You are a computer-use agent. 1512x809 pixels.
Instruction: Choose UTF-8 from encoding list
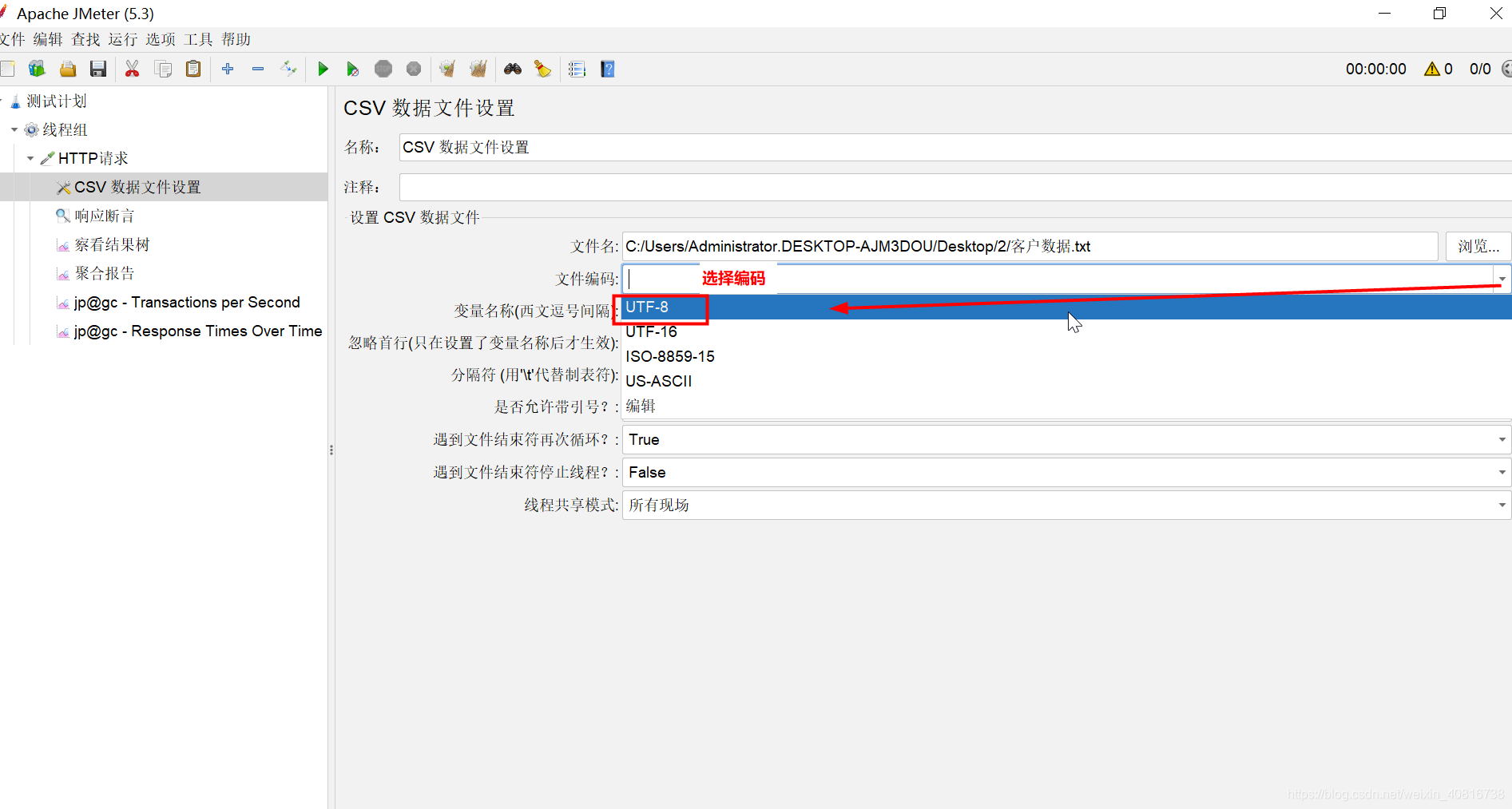tap(1066, 307)
